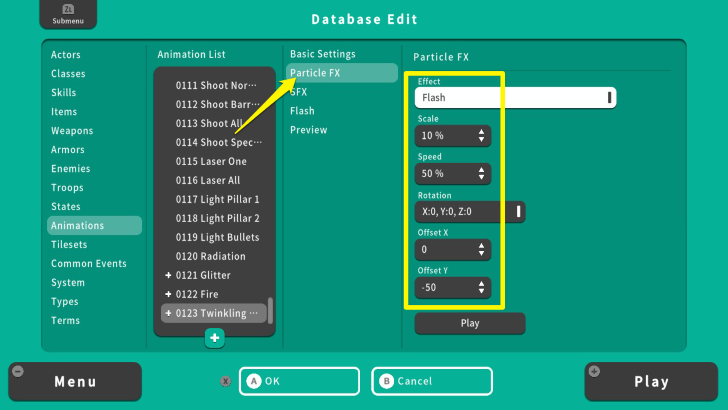Expand plus icon next to 0121 Glitter
Screen dimensions: 728x410
tap(168, 275)
